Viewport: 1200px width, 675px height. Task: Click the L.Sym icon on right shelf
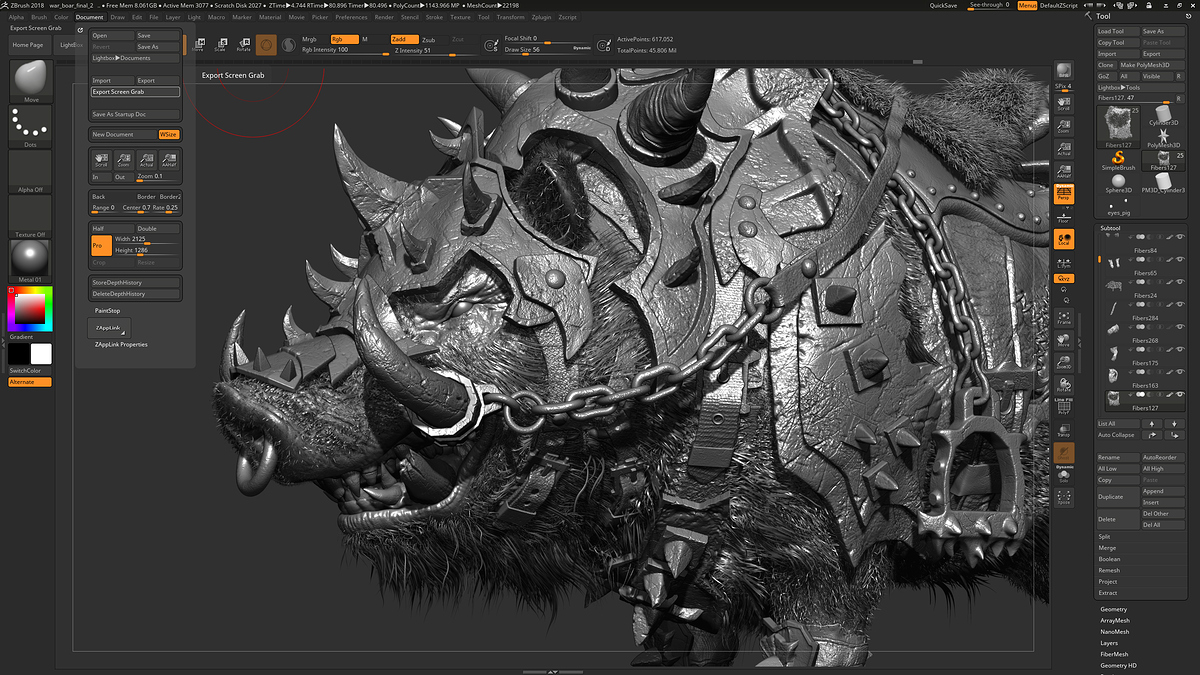[1064, 262]
